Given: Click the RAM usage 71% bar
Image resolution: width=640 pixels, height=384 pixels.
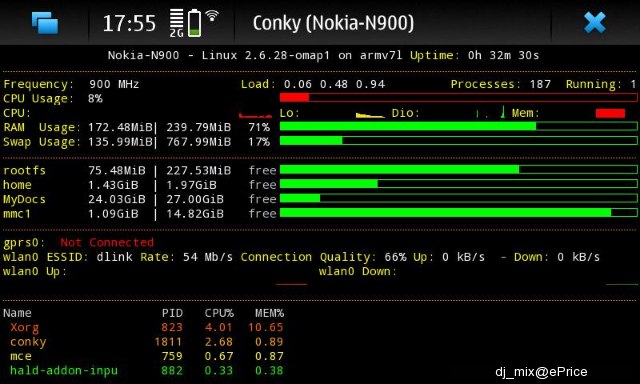Looking at the screenshot, I should [458, 127].
